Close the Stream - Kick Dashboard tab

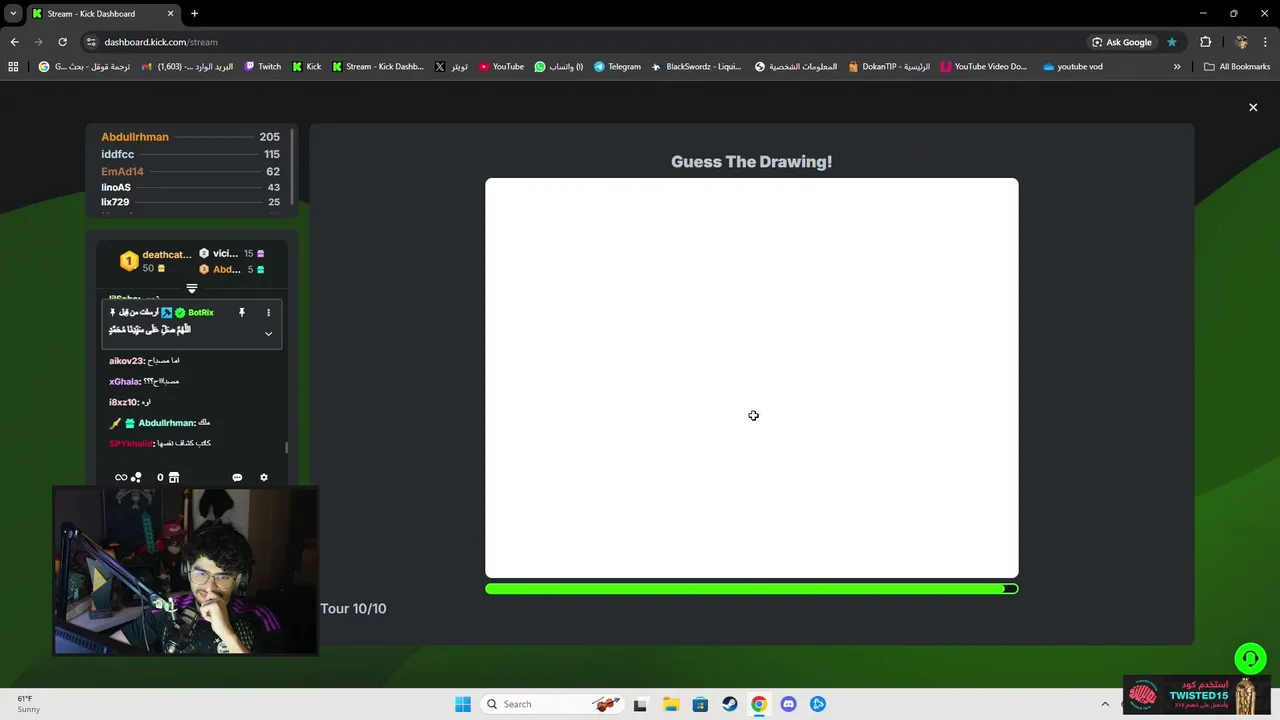(x=170, y=14)
